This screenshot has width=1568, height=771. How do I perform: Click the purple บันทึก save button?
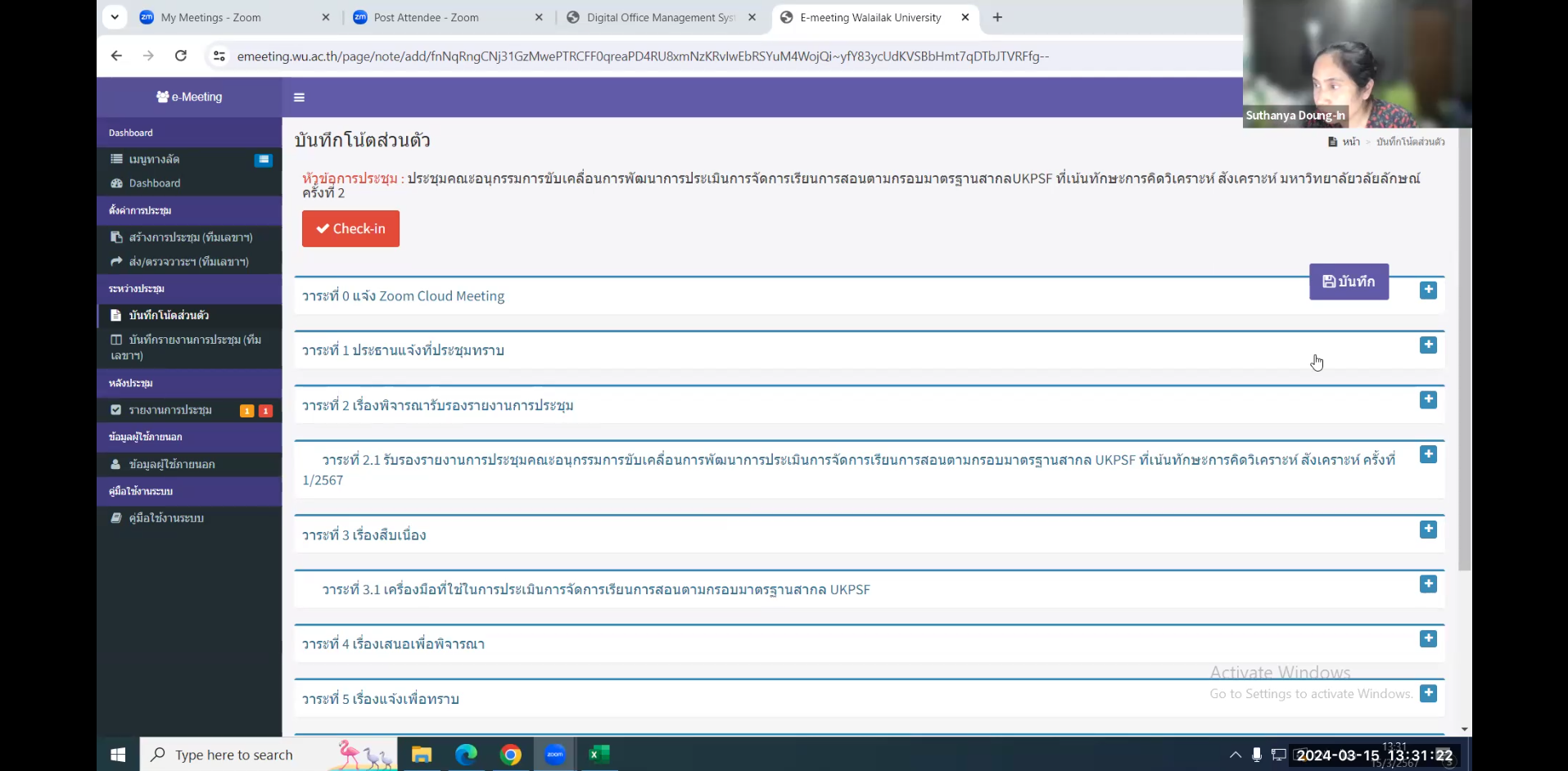1348,282
